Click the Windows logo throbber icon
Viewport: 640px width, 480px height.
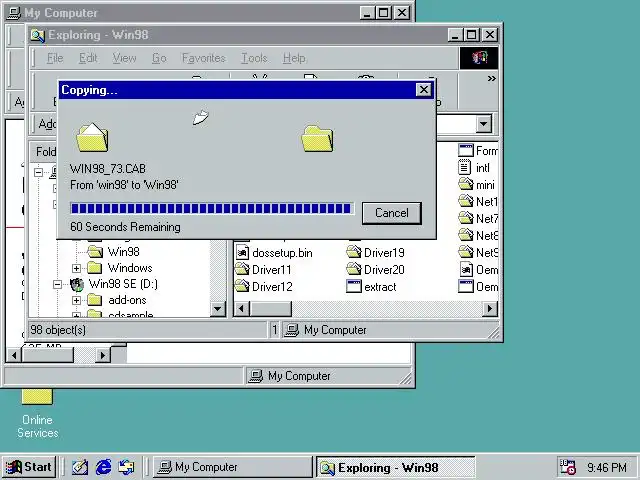click(x=479, y=58)
